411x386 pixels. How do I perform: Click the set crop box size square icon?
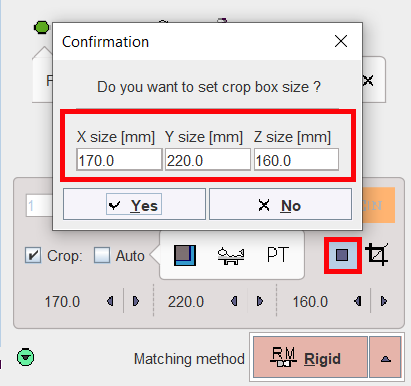(342, 255)
